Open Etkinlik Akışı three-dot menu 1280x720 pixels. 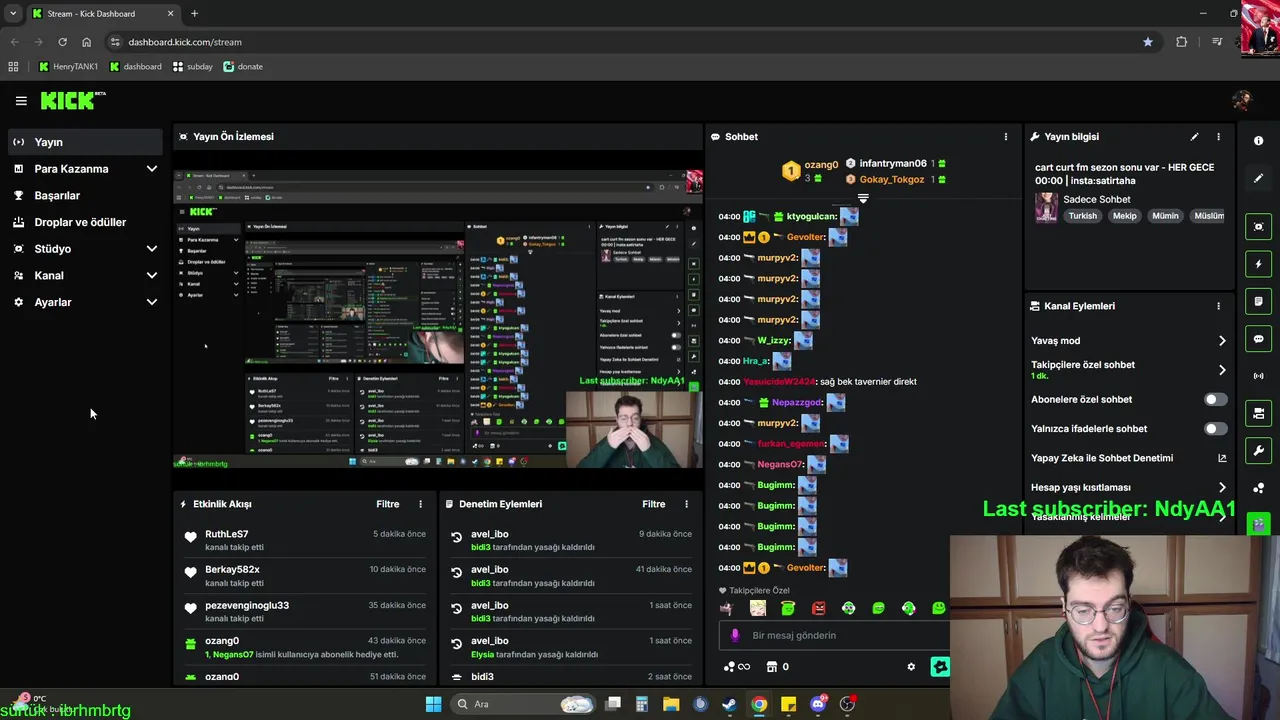420,504
